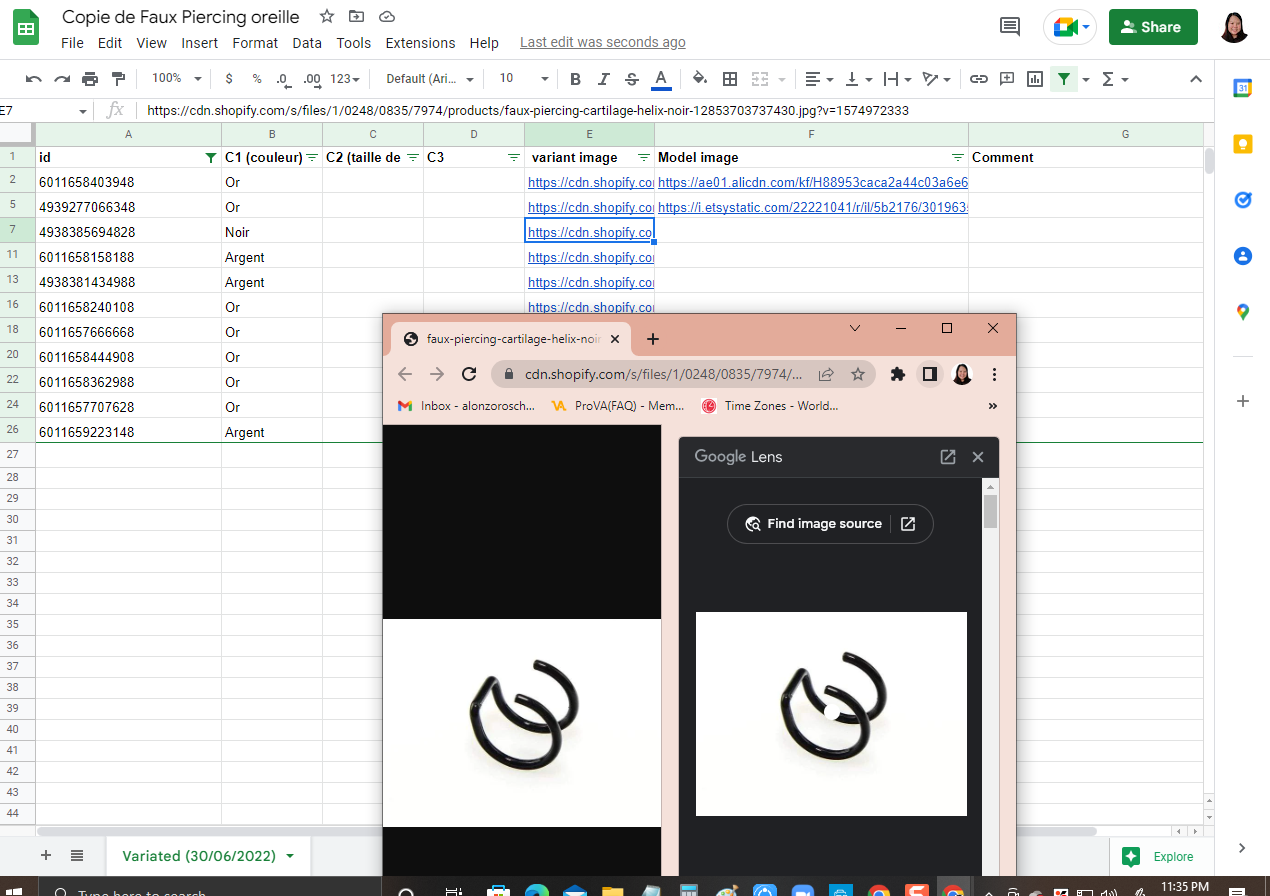Viewport: 1270px width, 896px height.
Task: View cloud document status icon
Action: (x=387, y=17)
